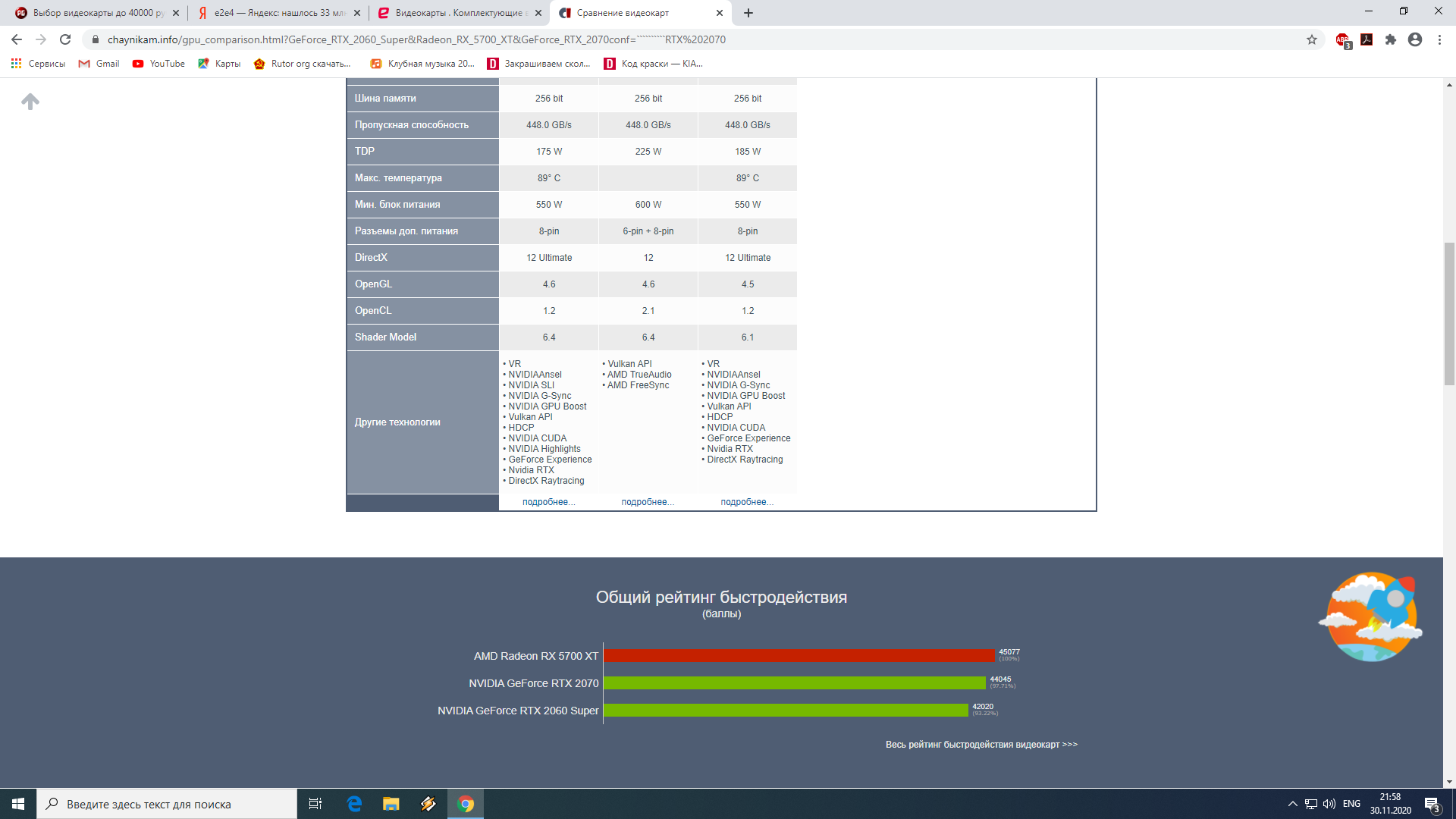Click the 600 W power supply cell
1456x819 pixels.
[x=648, y=205]
